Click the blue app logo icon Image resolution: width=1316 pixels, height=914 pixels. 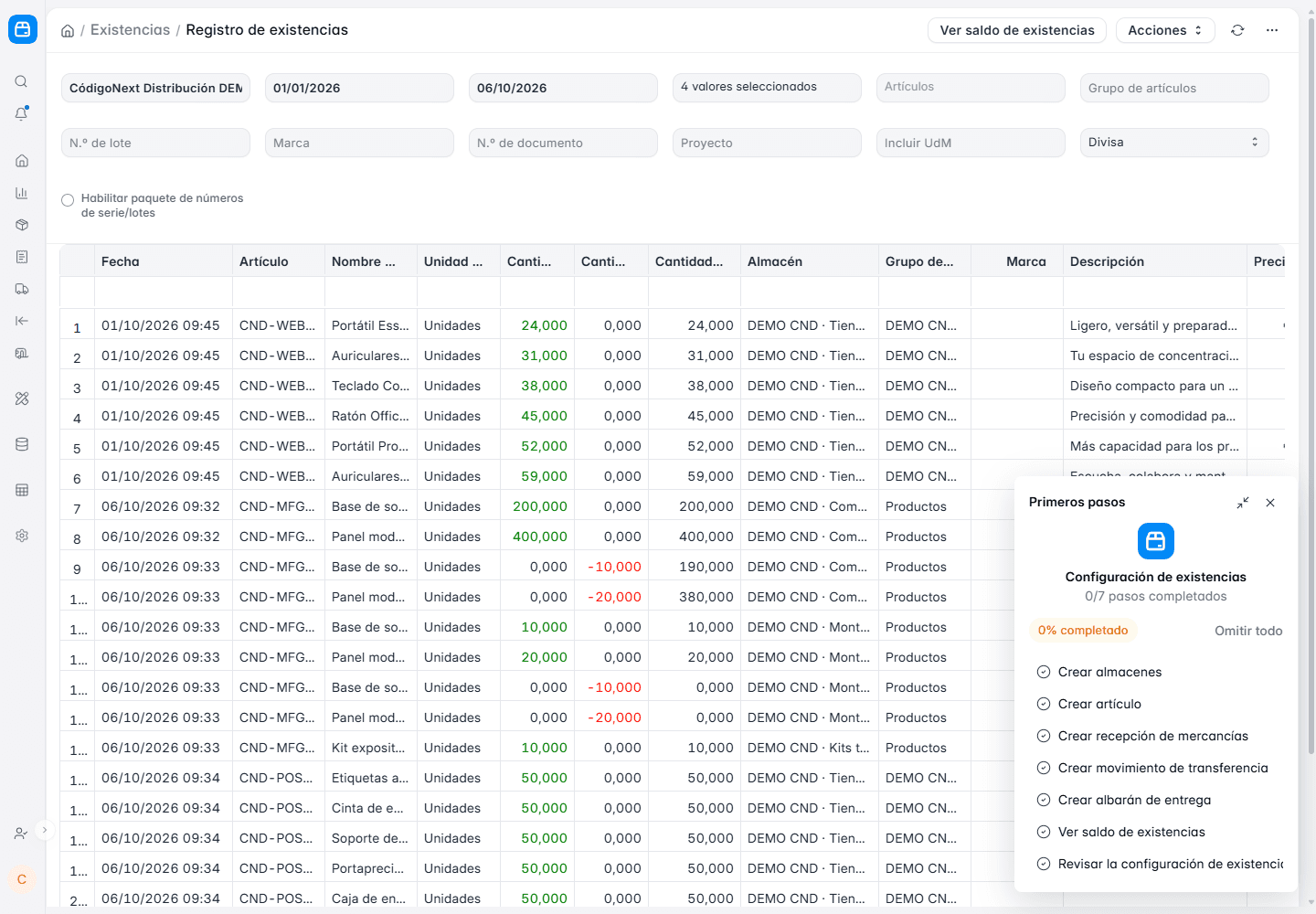[x=23, y=29]
